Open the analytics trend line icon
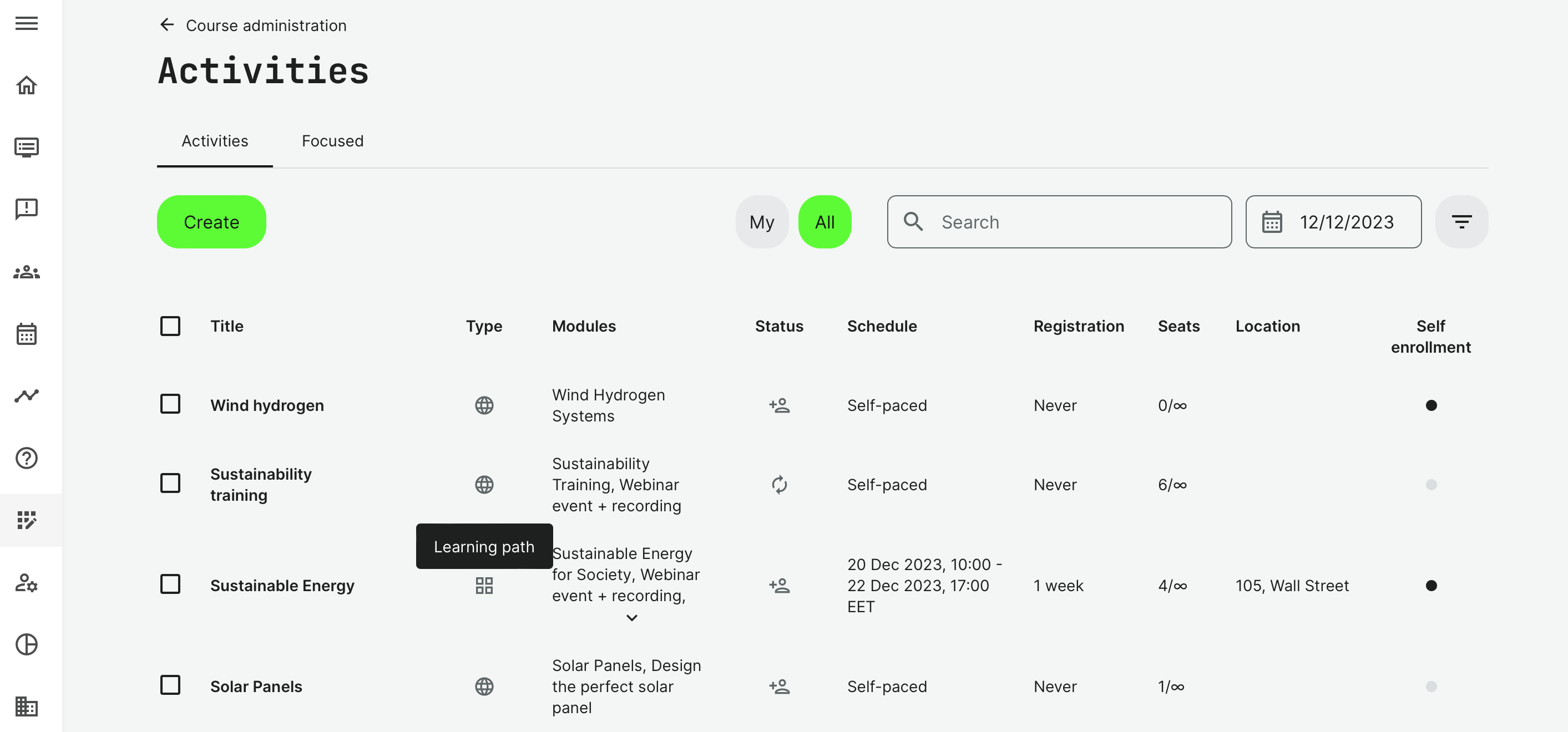This screenshot has width=1568, height=732. [x=26, y=396]
